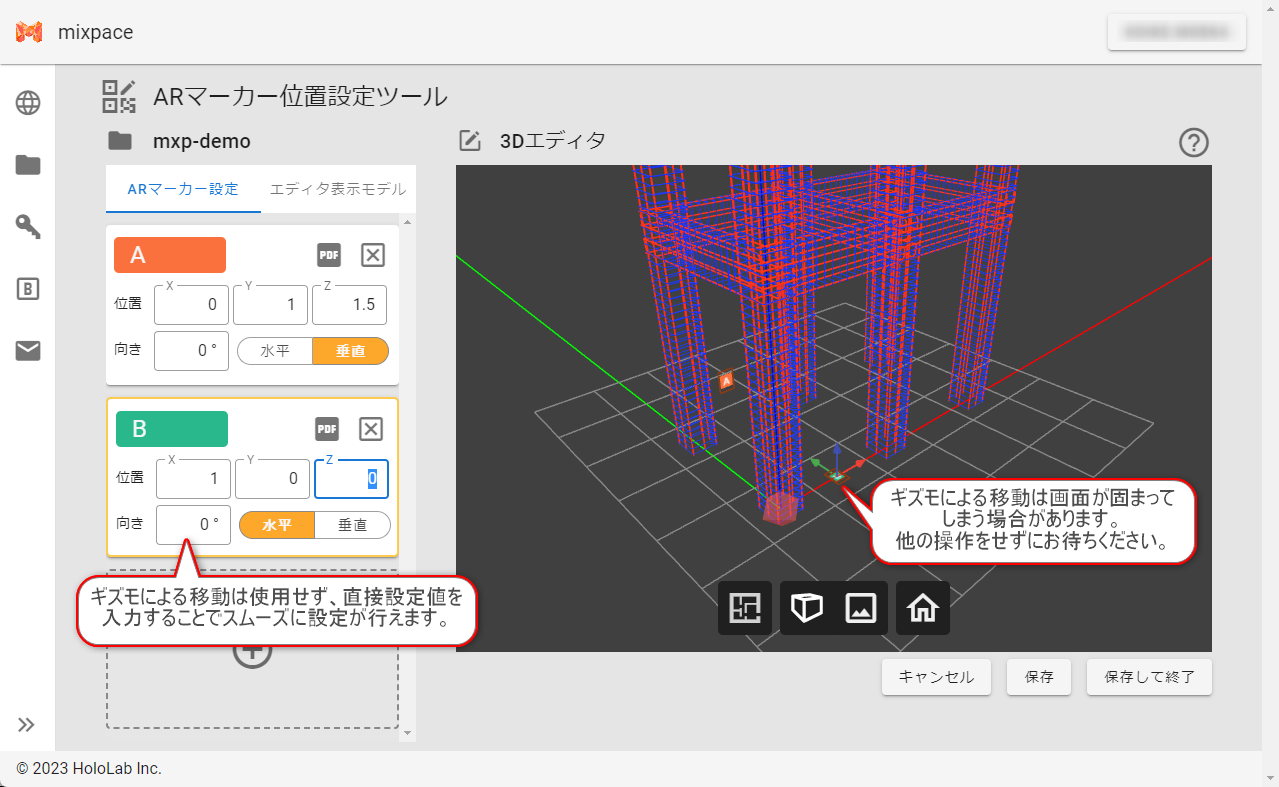Reset the camera with the home icon

coord(922,607)
